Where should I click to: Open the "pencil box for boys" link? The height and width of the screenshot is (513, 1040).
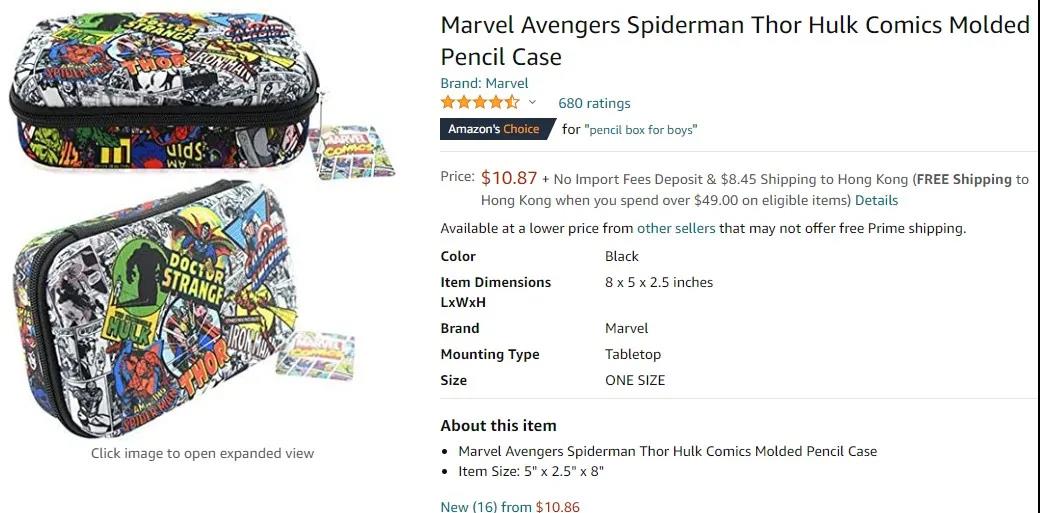[x=640, y=130]
